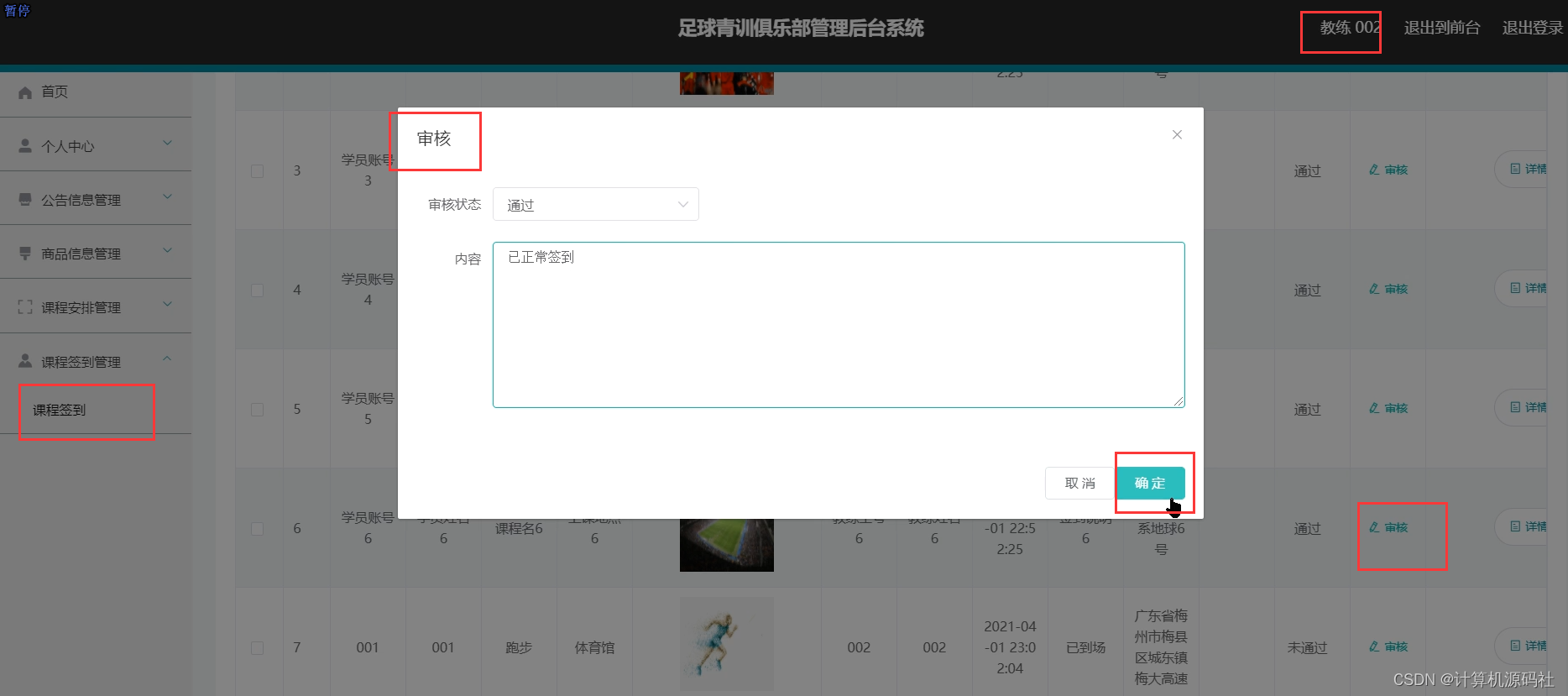Click the 详情 icon in row 4
This screenshot has width=1568, height=696.
tap(1515, 288)
